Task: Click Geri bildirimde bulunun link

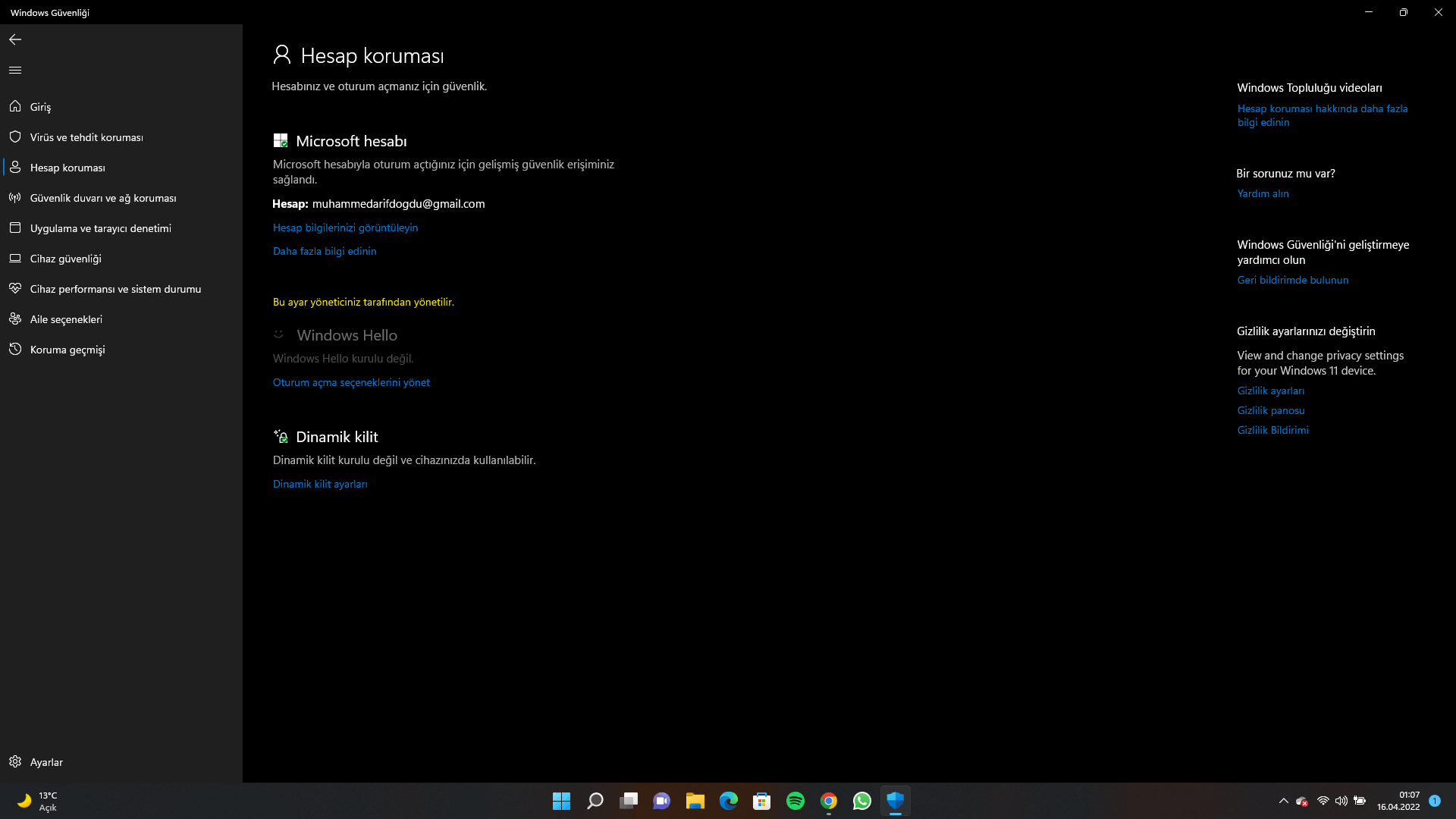Action: click(x=1292, y=280)
